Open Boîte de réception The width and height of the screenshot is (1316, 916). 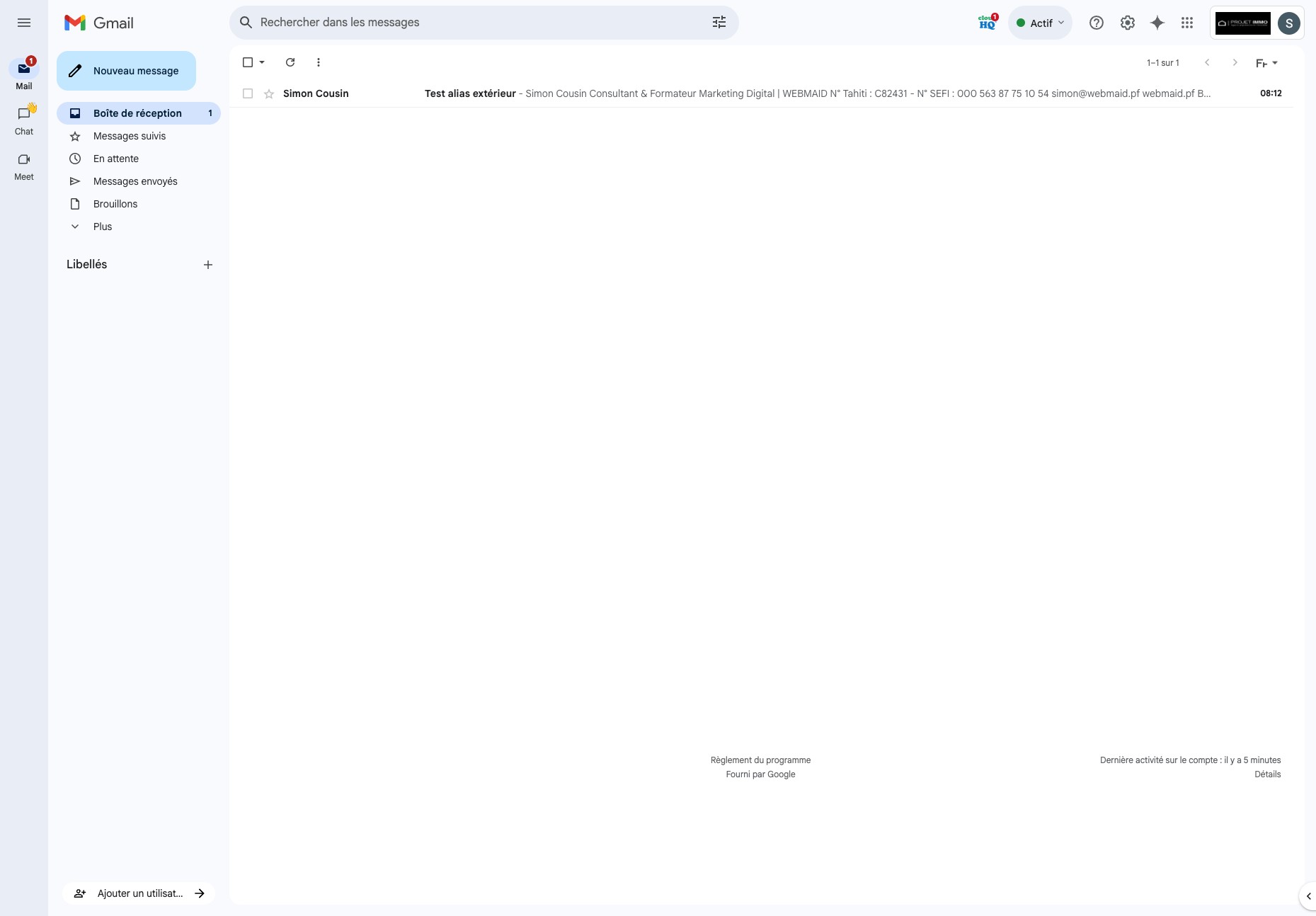tap(137, 113)
